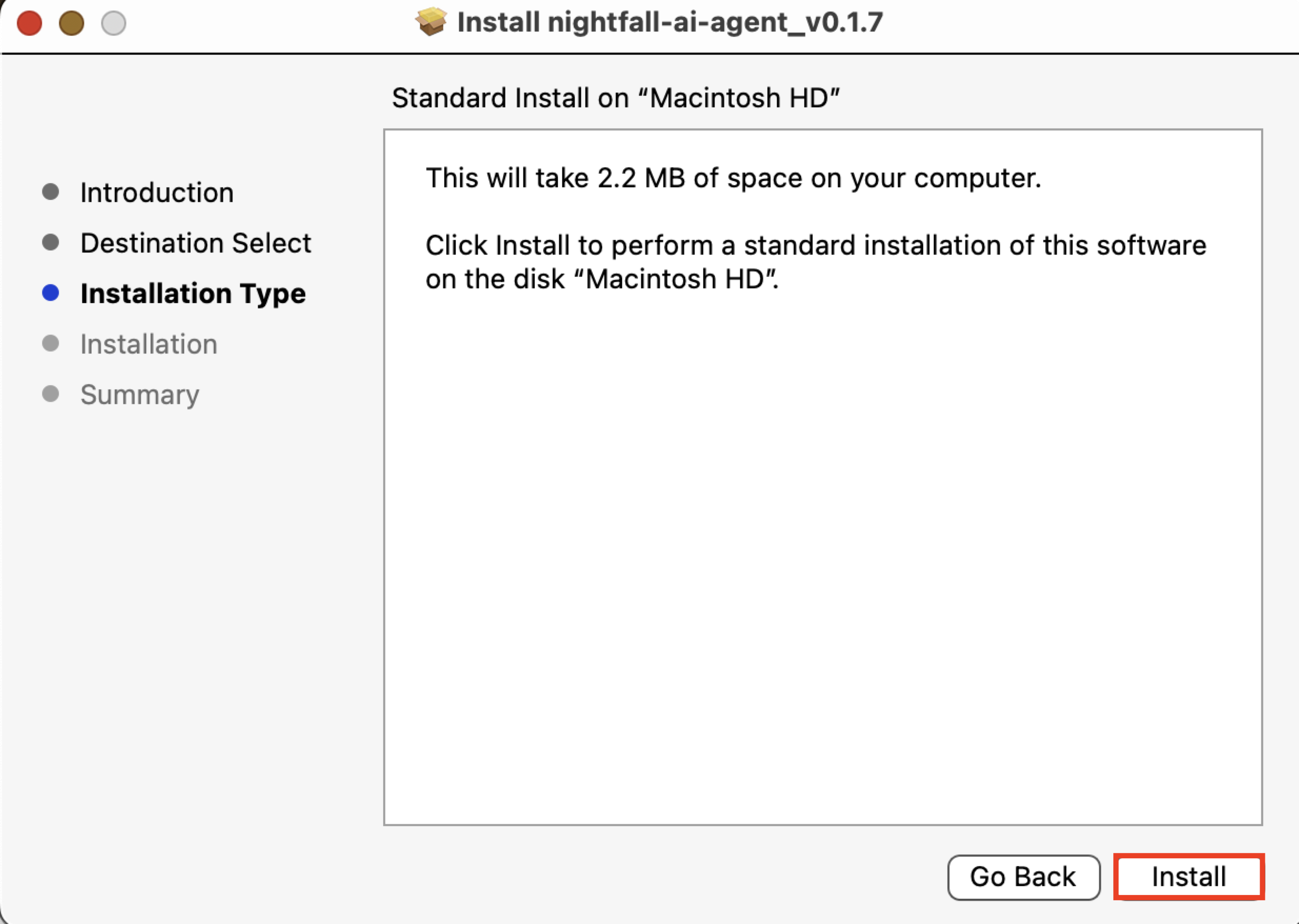
Task: Click the Install button
Action: pyautogui.click(x=1188, y=877)
